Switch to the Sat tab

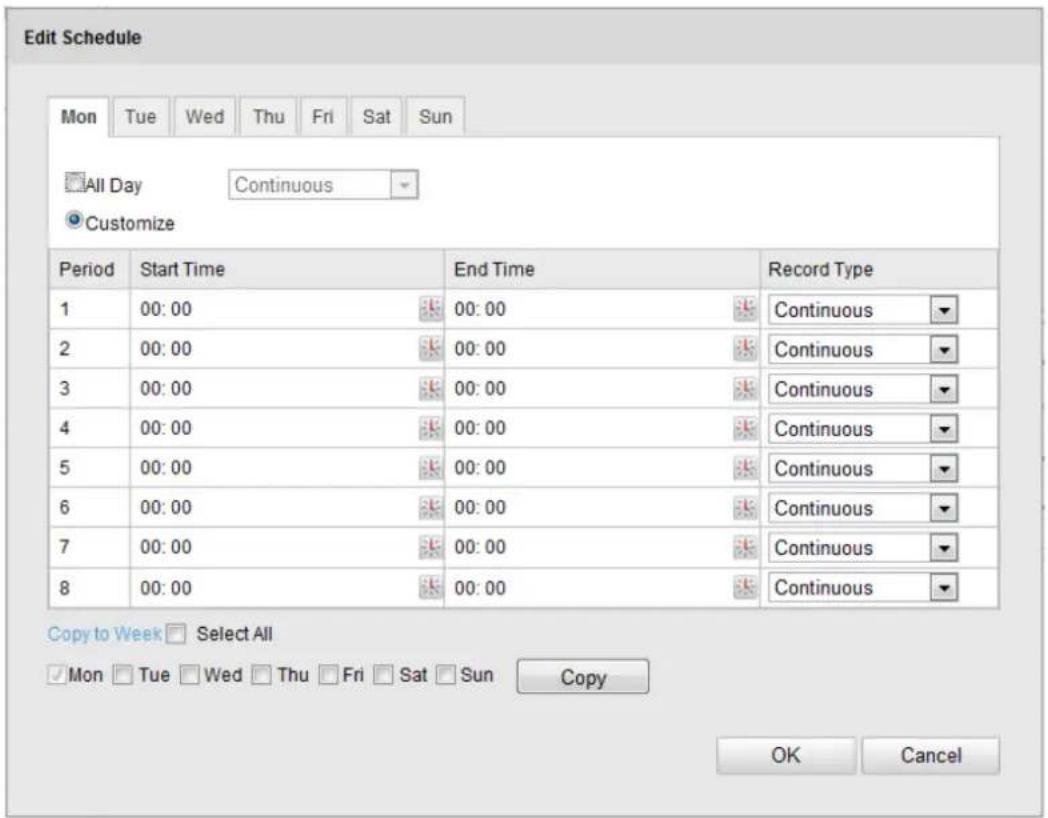pos(376,117)
